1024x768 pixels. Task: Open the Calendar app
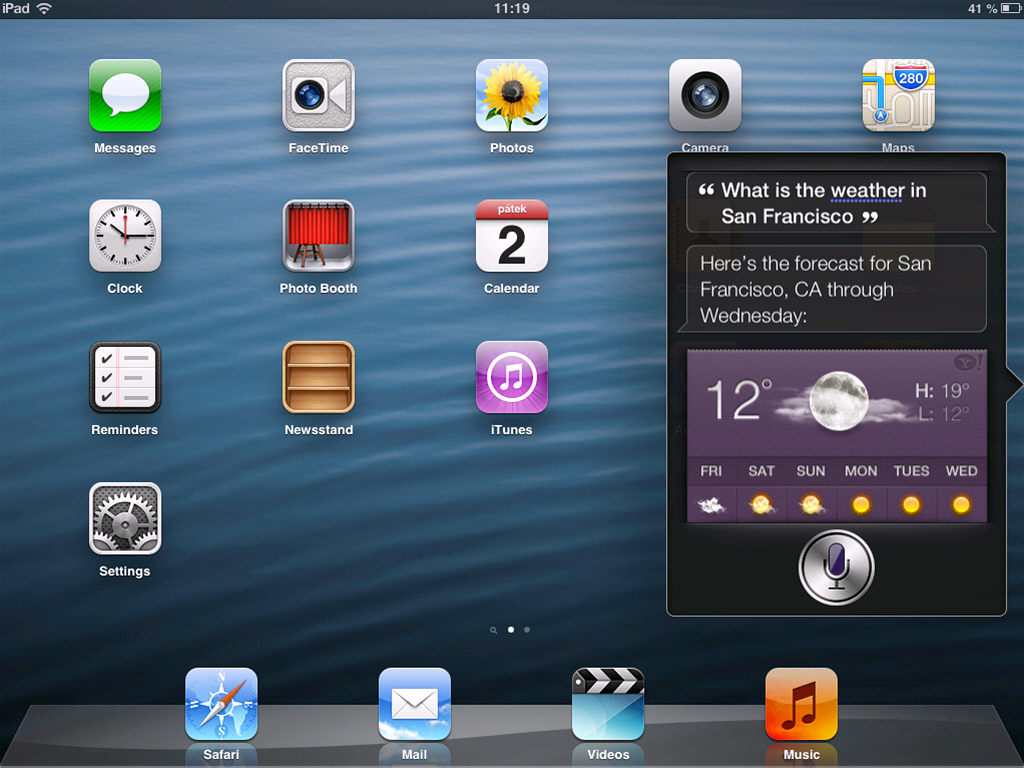tap(512, 236)
